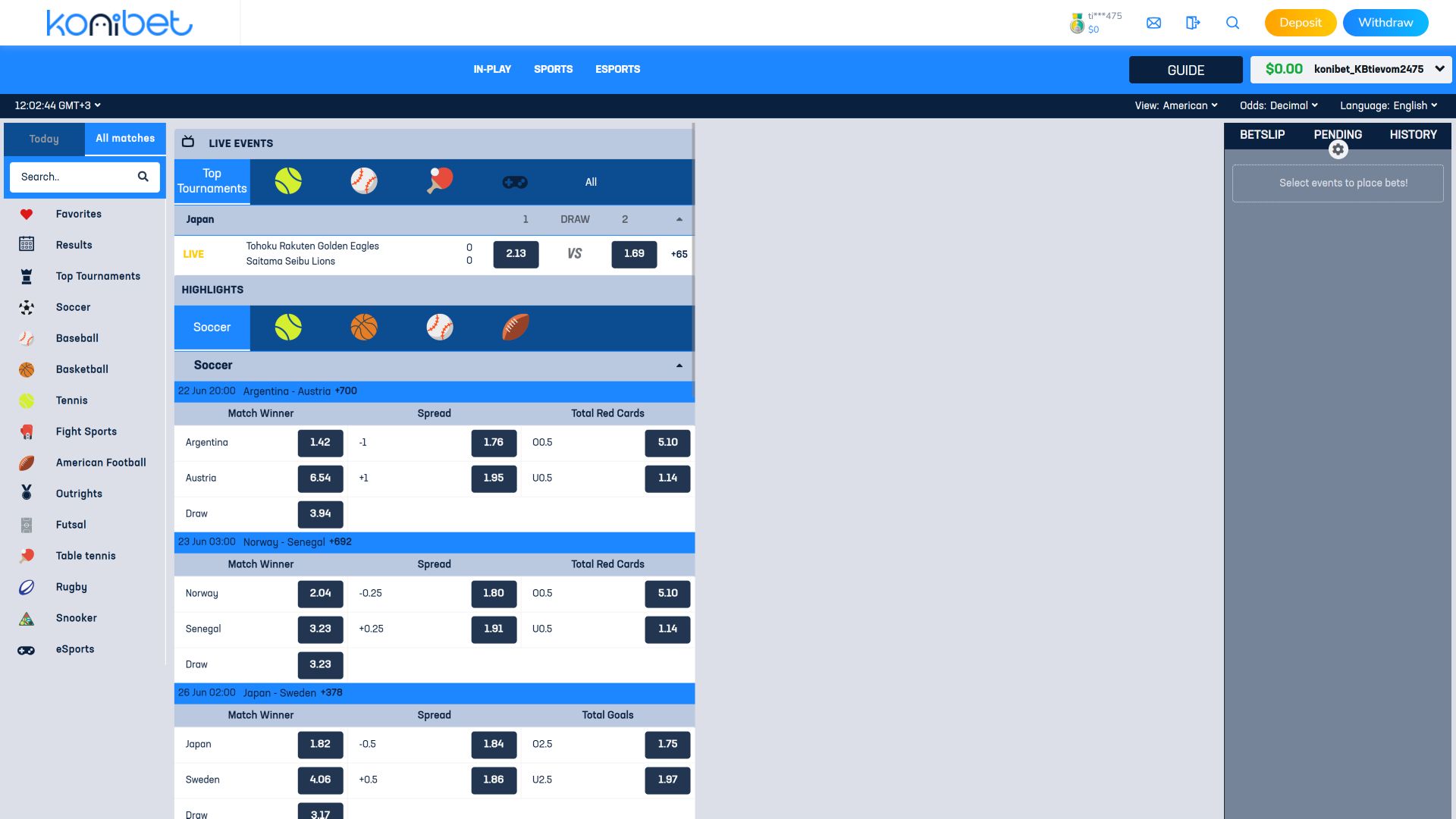Select Japan O2.5 total goals odds 1.75
This screenshot has height=819, width=1456.
click(x=667, y=745)
